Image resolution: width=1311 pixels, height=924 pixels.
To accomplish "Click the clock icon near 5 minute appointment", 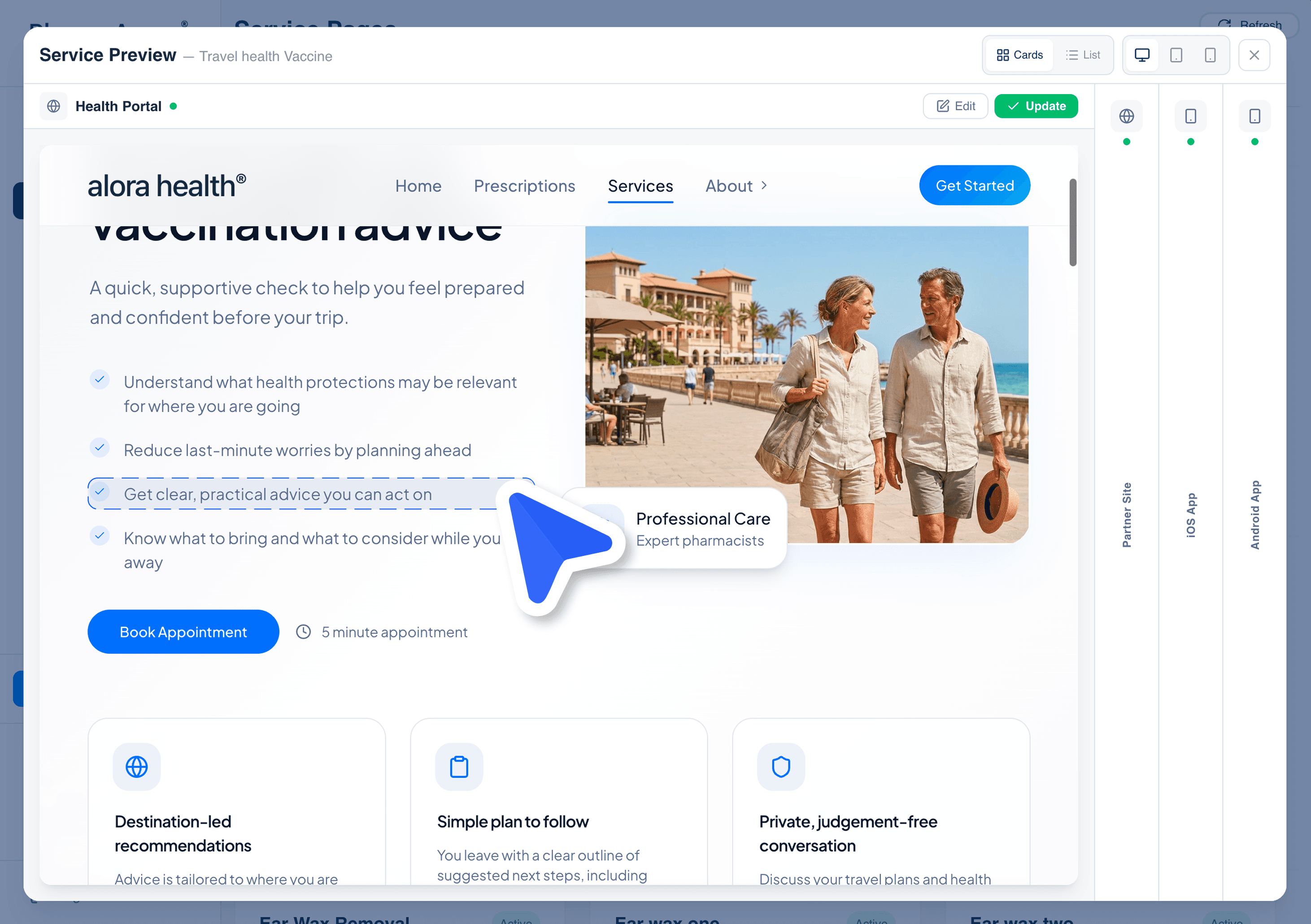I will [x=303, y=632].
